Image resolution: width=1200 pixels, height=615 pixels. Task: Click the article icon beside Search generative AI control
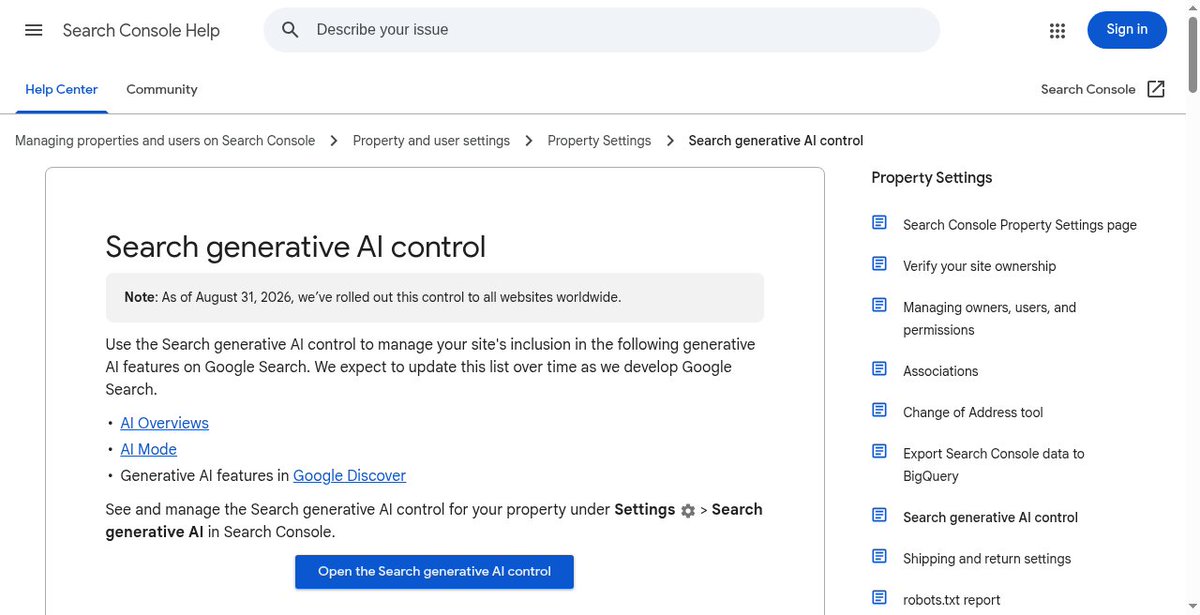[x=879, y=515]
